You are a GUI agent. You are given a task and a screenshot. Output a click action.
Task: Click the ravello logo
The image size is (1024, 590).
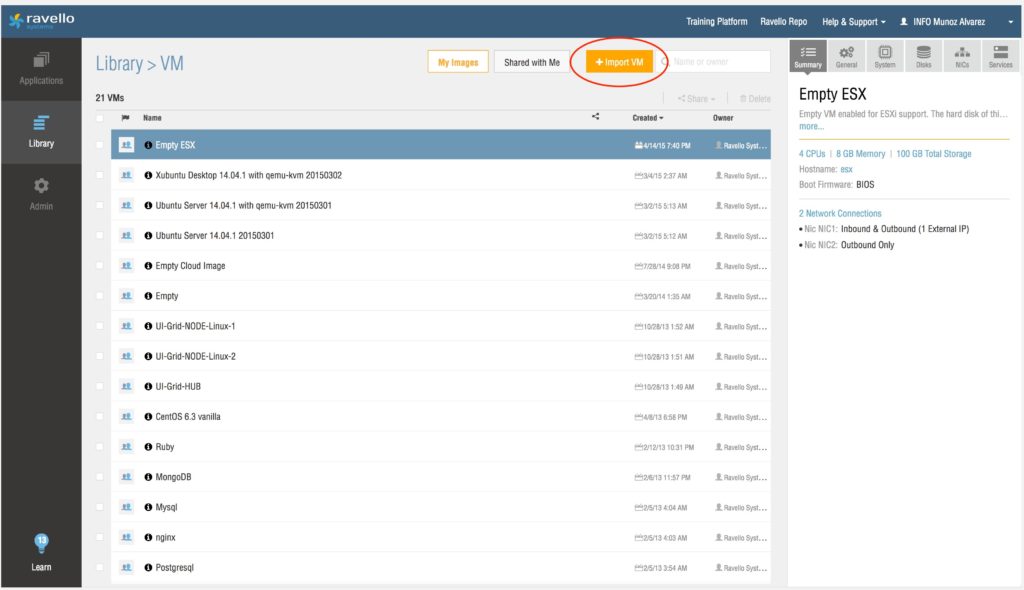(41, 20)
